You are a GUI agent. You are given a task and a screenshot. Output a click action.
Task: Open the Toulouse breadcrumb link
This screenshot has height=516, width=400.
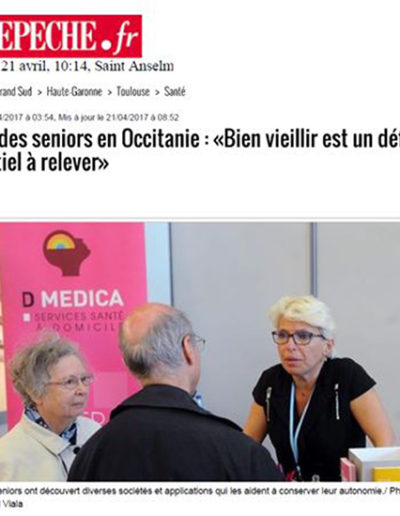pos(133,91)
